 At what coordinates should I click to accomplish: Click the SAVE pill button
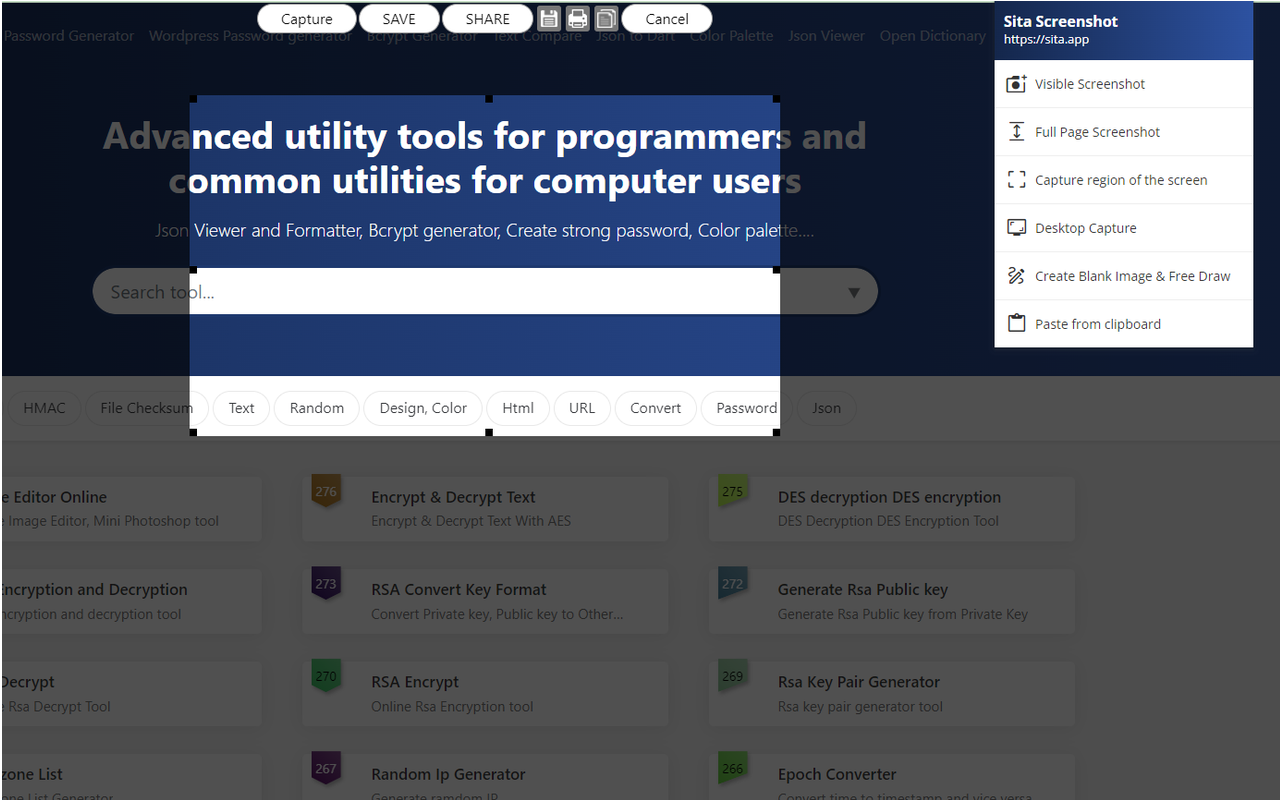pos(399,19)
